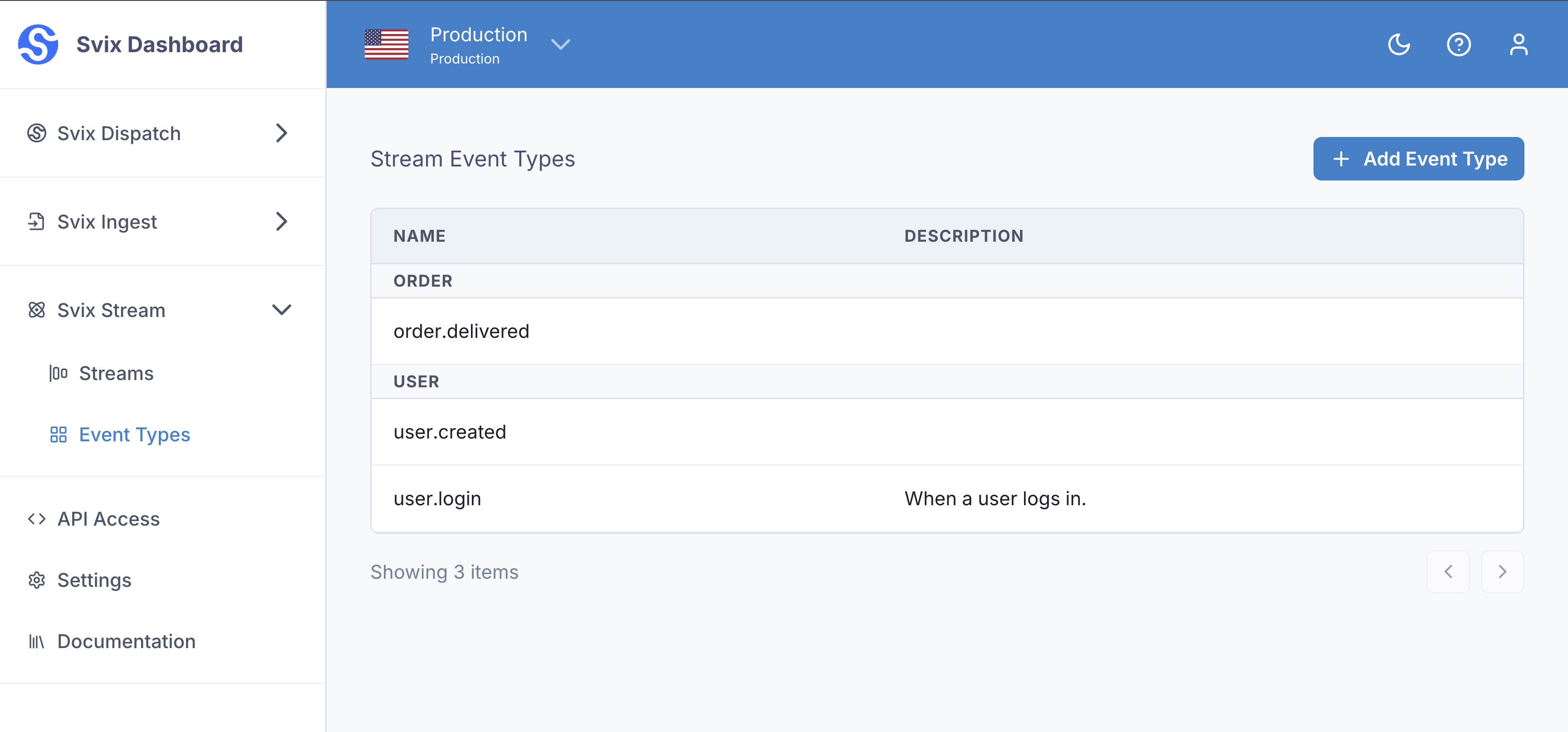The width and height of the screenshot is (1568, 732).
Task: Go to Streams in the sidebar
Action: click(x=116, y=373)
